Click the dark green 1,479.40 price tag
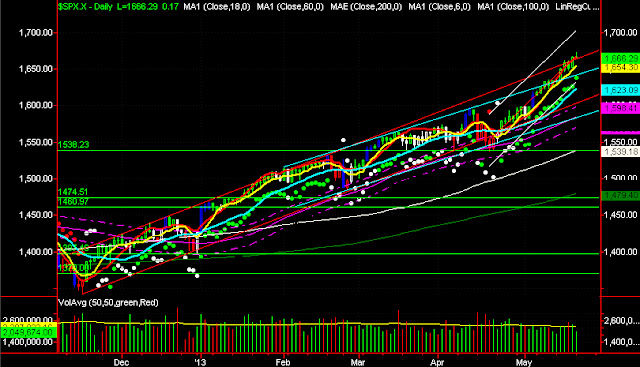The image size is (640, 367). pos(621,196)
